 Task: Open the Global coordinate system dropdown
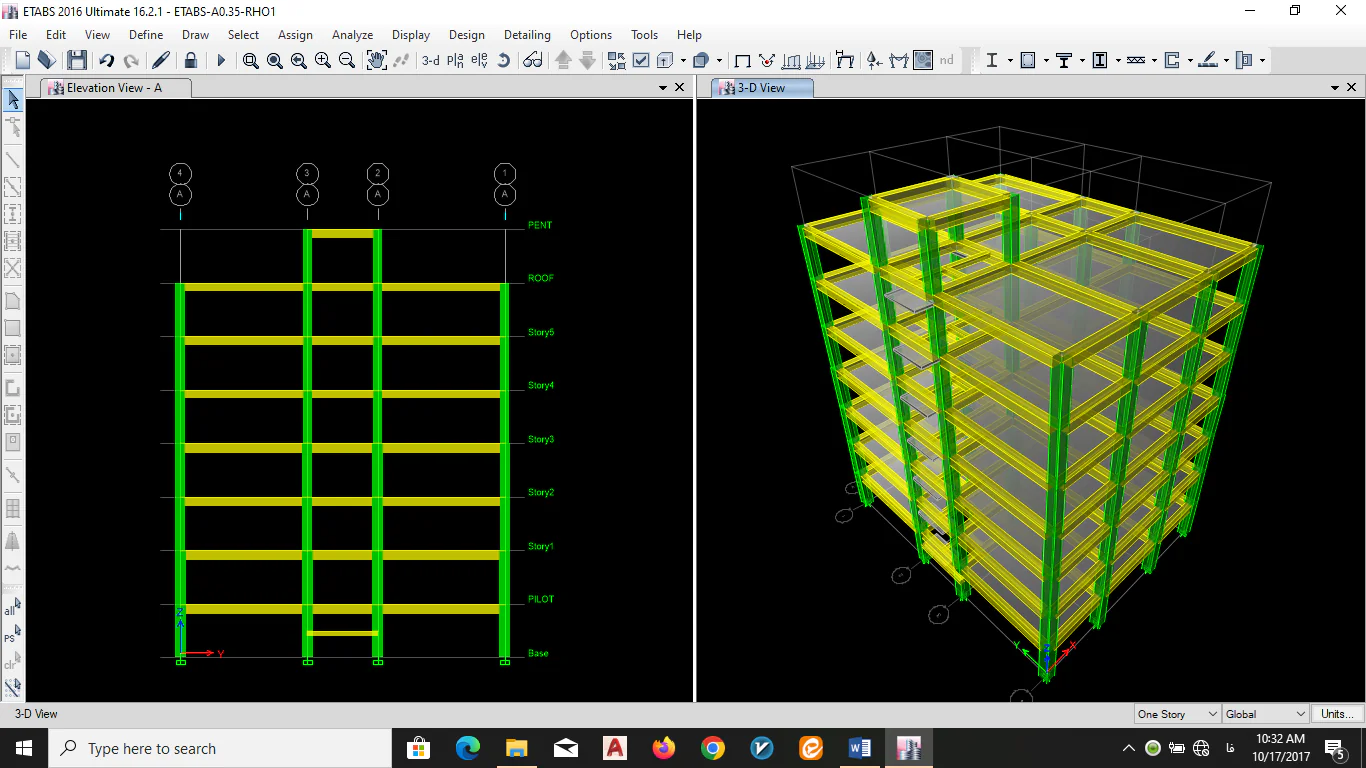(x=1265, y=714)
